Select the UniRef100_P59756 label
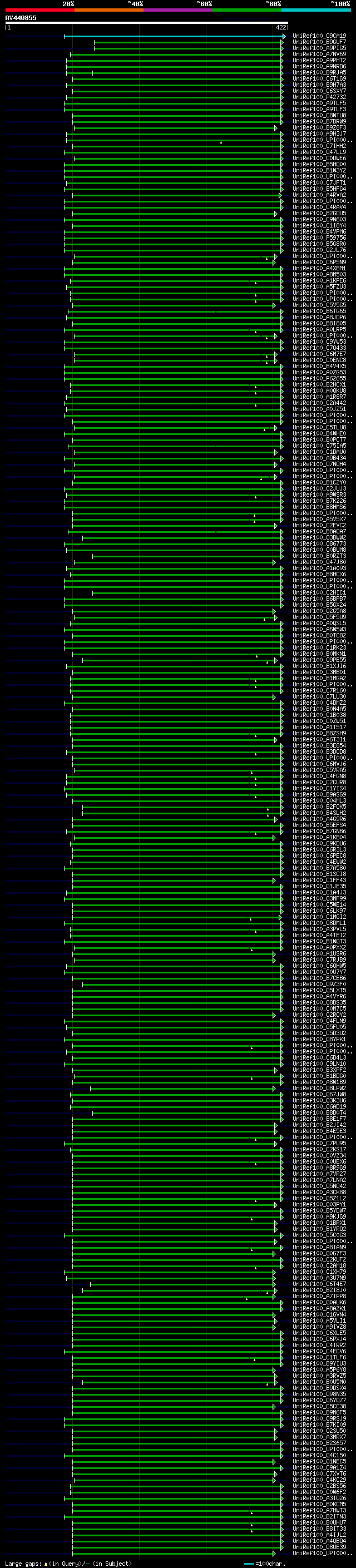 (319, 238)
